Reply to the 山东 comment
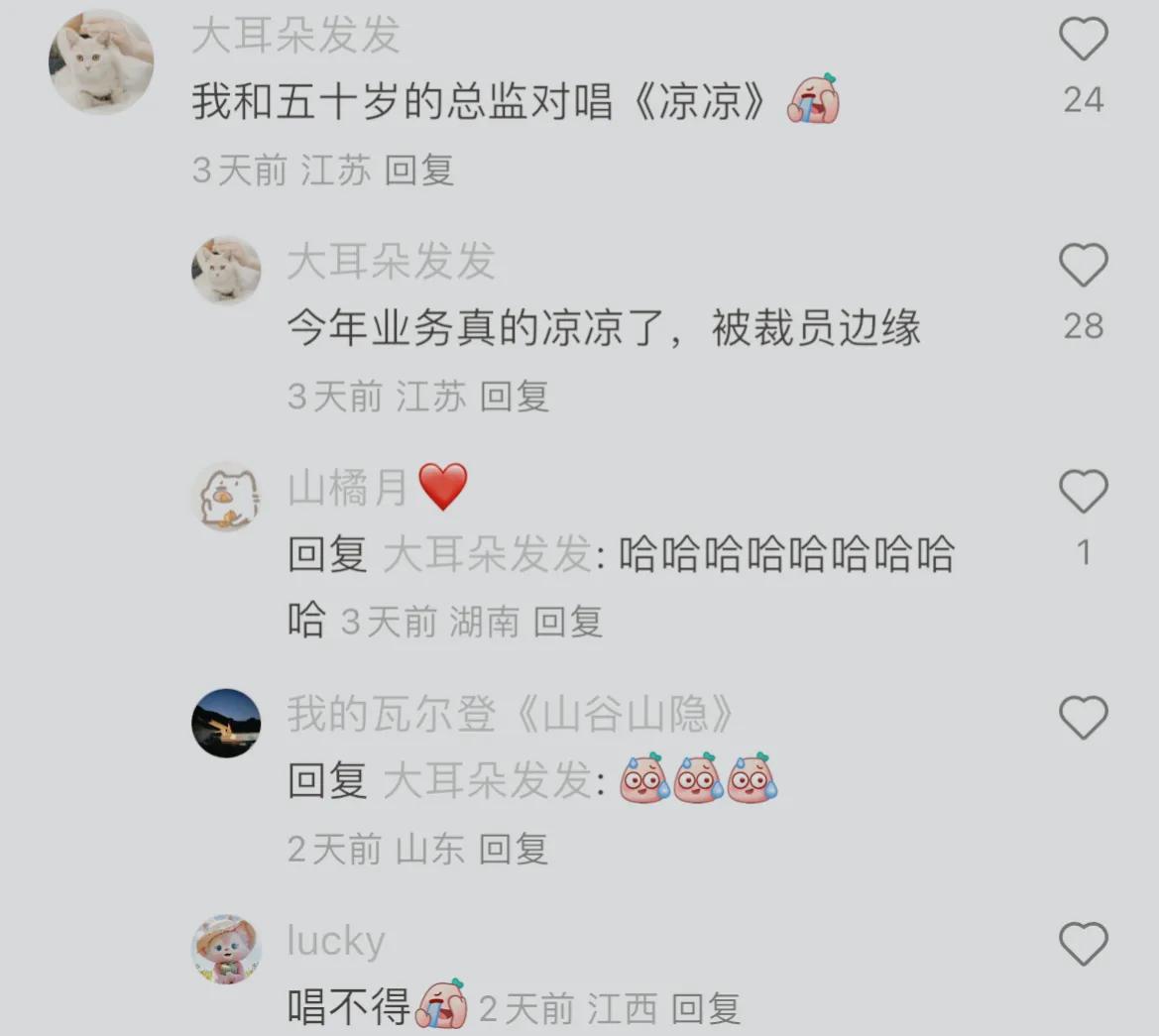Screen dimensions: 1159x1036 pyautogui.click(x=514, y=849)
